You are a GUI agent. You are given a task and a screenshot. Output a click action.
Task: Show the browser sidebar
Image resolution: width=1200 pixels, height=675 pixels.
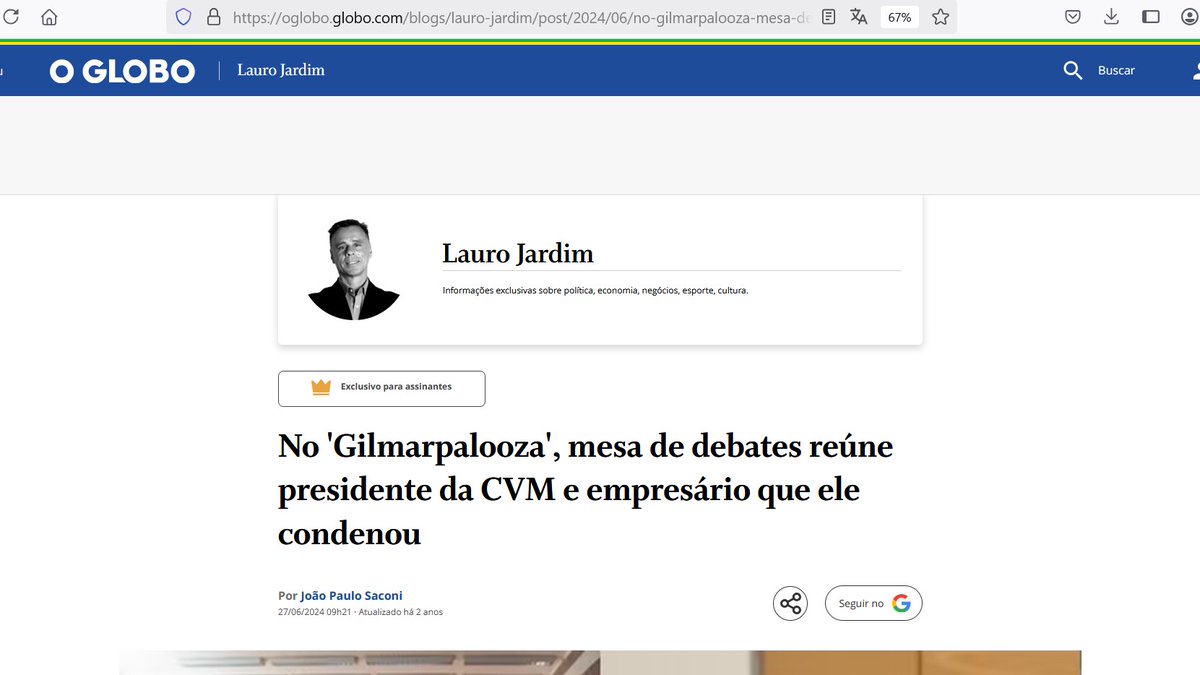point(1151,17)
